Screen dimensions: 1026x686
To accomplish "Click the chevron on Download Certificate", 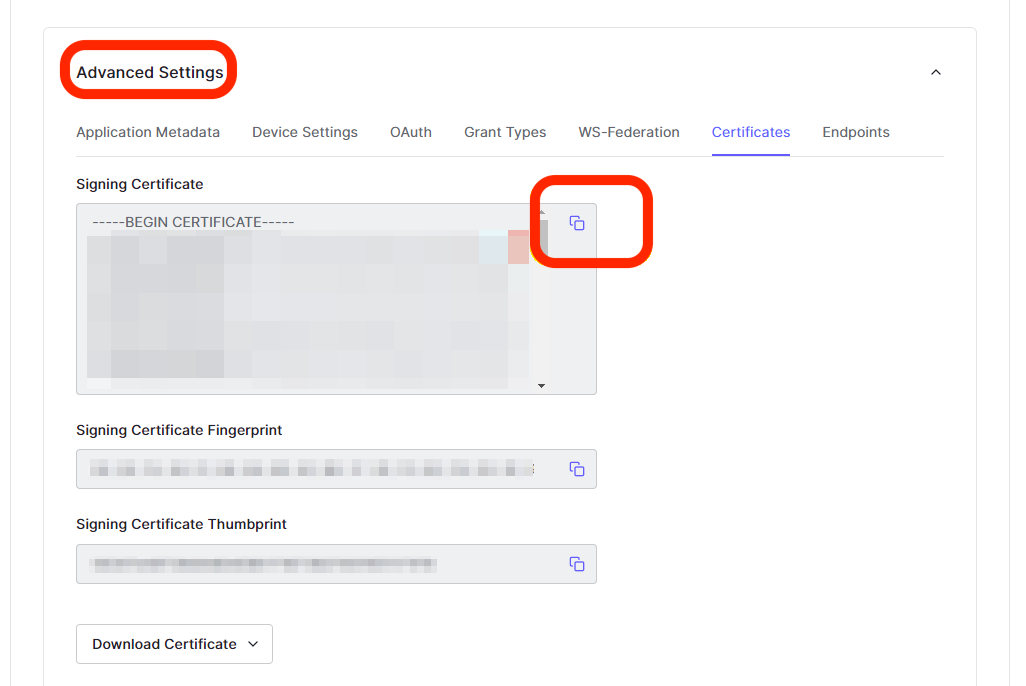I will click(253, 644).
